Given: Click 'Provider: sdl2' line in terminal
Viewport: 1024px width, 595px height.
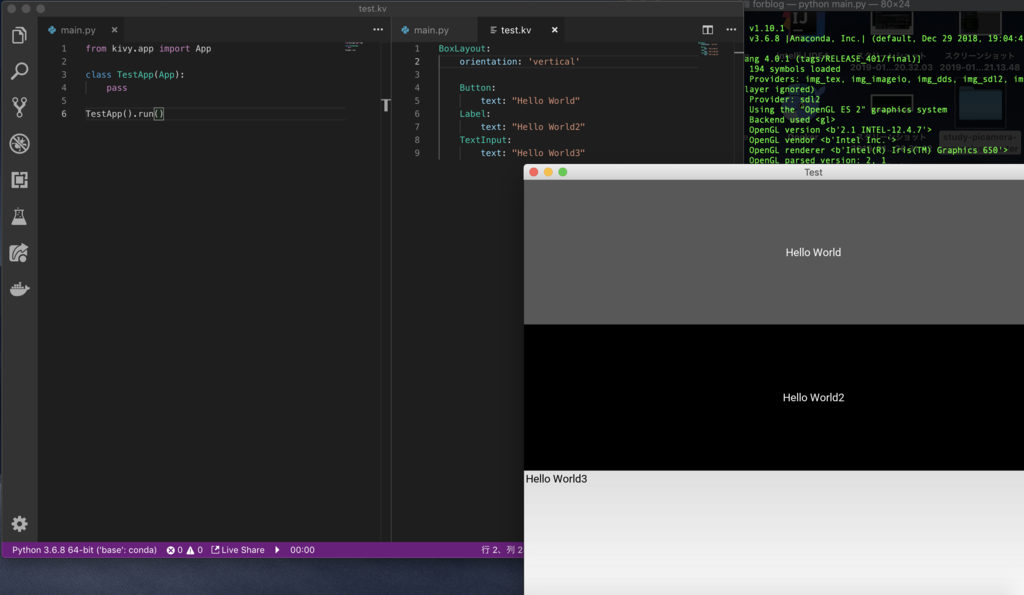Looking at the screenshot, I should 784,99.
